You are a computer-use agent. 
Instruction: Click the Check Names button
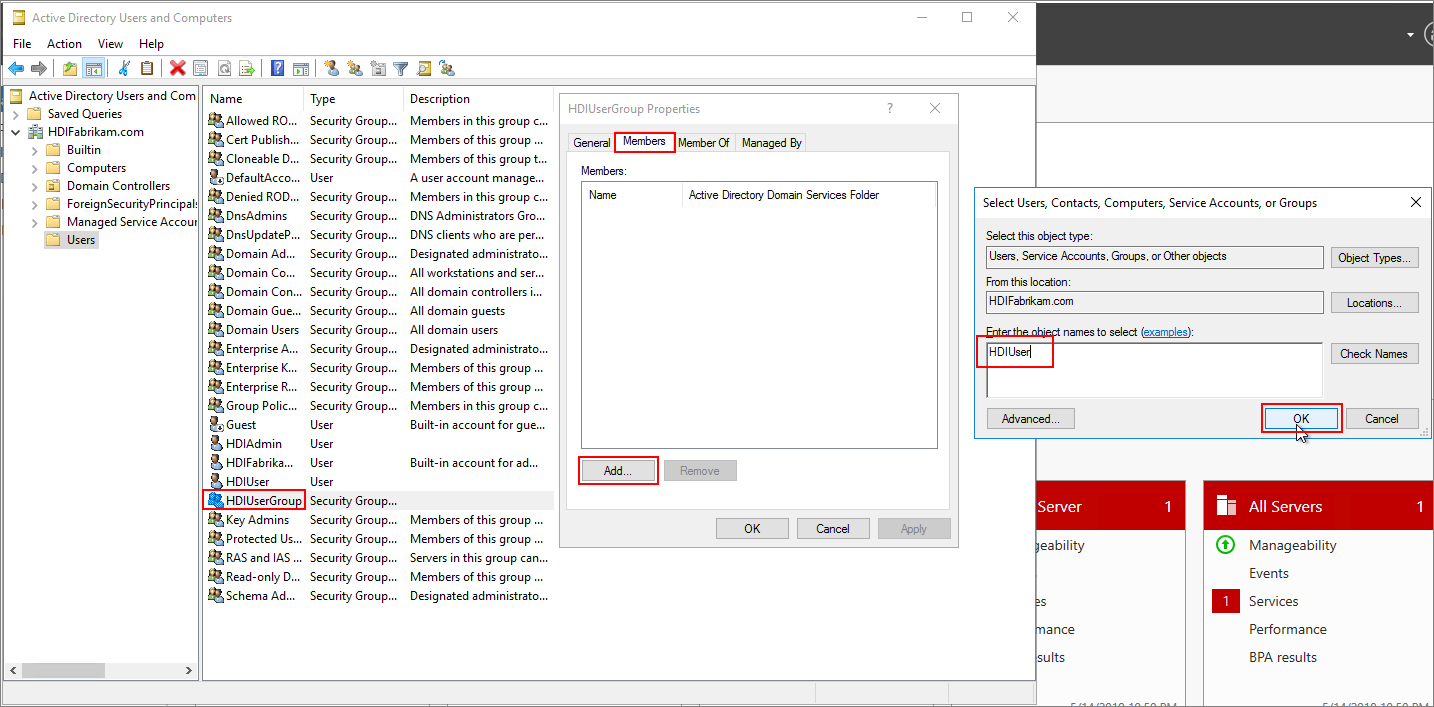click(x=1374, y=353)
